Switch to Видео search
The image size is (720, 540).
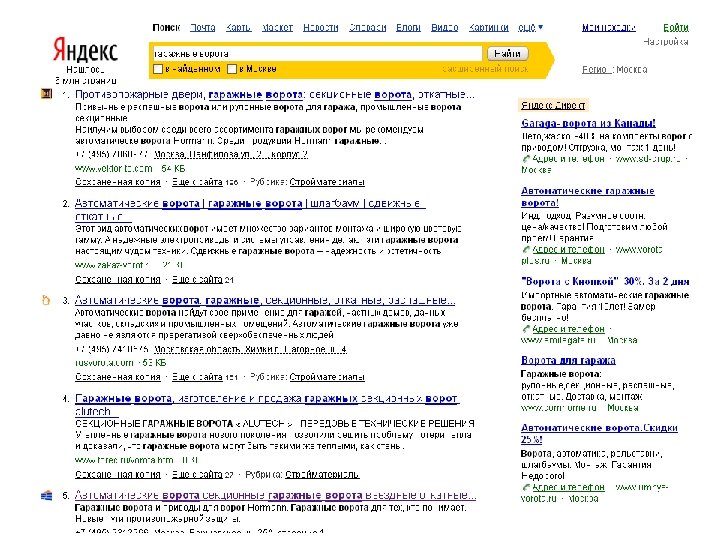(x=444, y=28)
